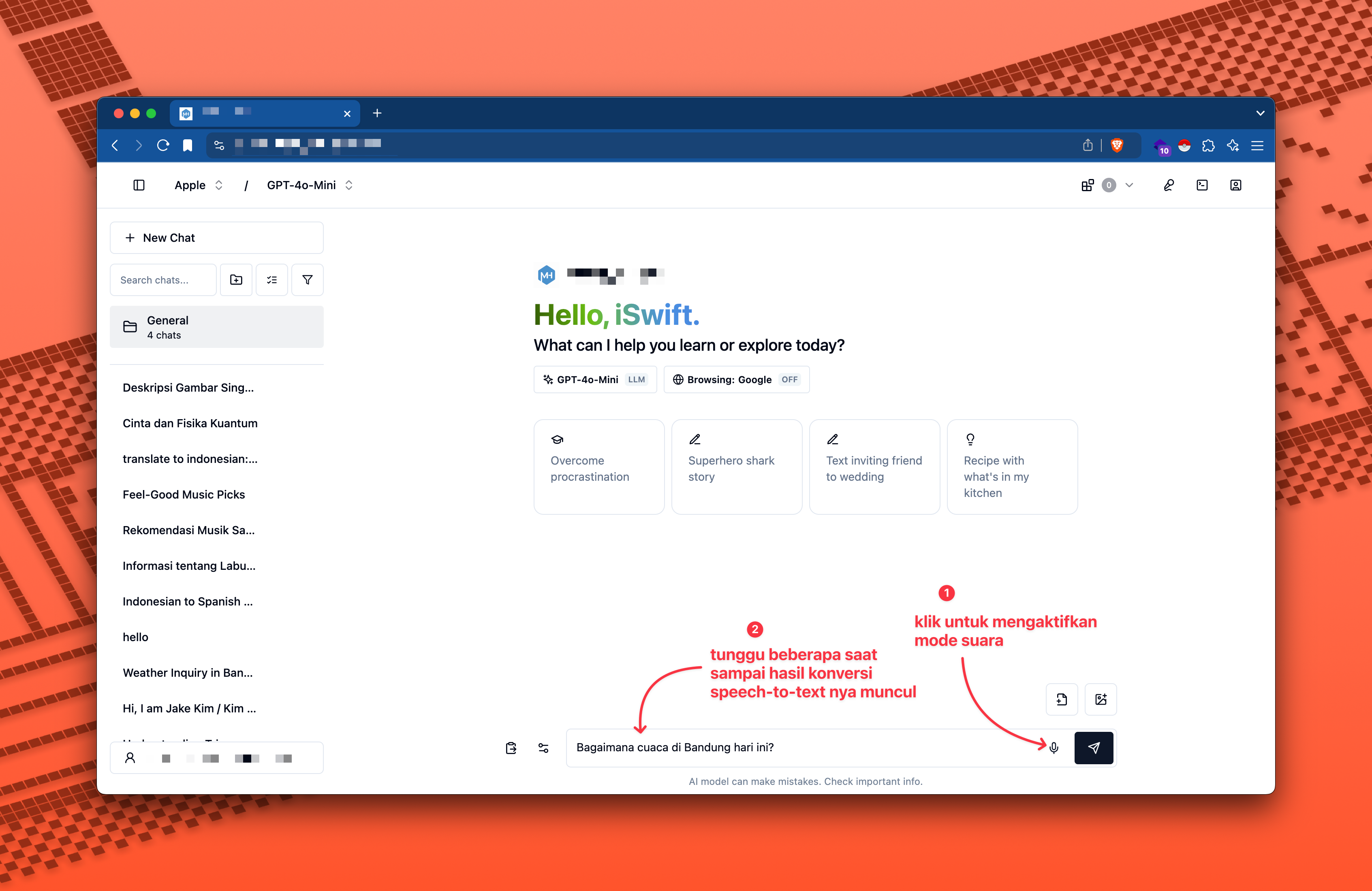Click the prompt library clipboard icon
This screenshot has height=891, width=1372.
click(x=511, y=748)
